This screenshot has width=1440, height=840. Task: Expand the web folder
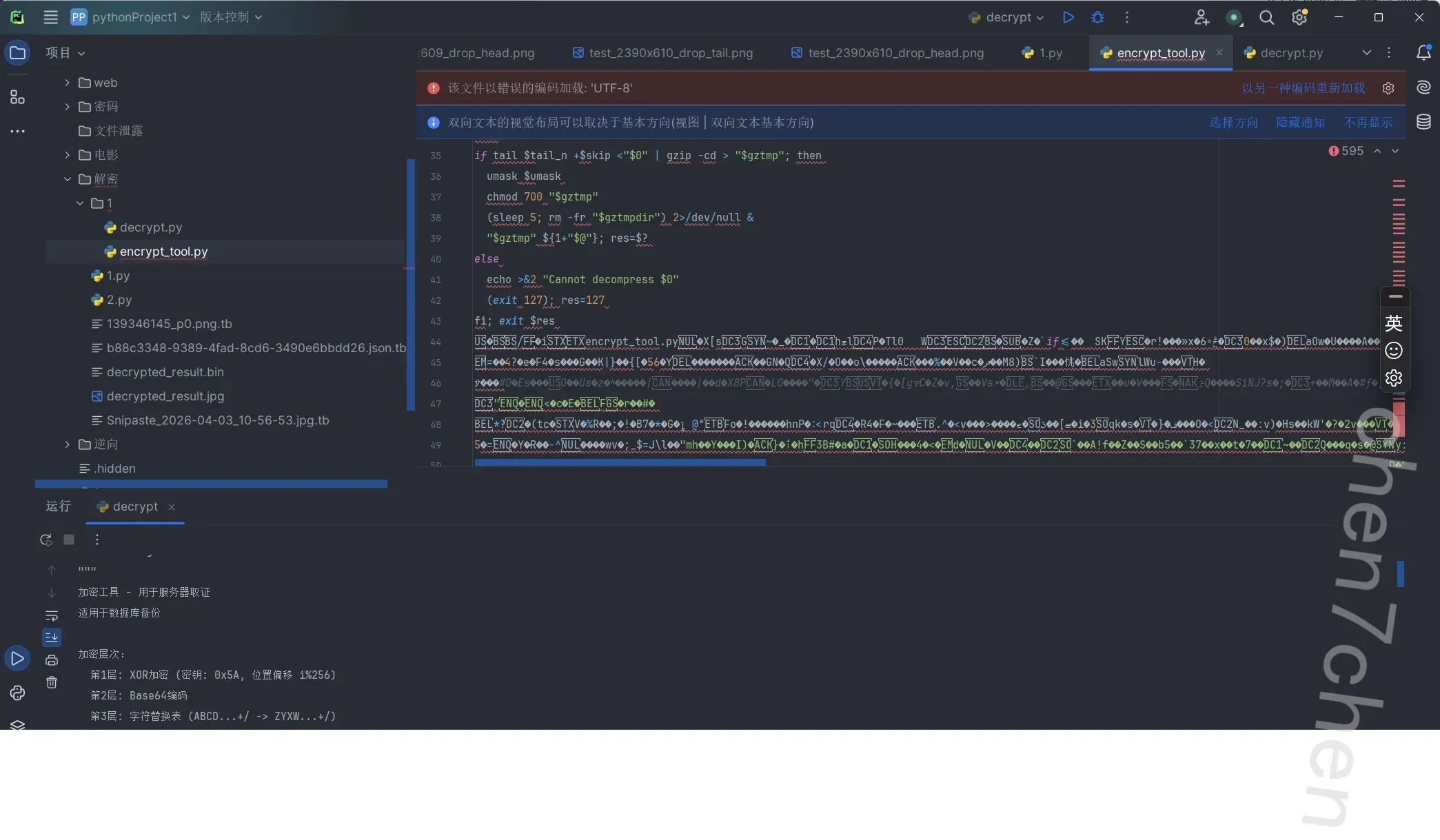point(67,83)
